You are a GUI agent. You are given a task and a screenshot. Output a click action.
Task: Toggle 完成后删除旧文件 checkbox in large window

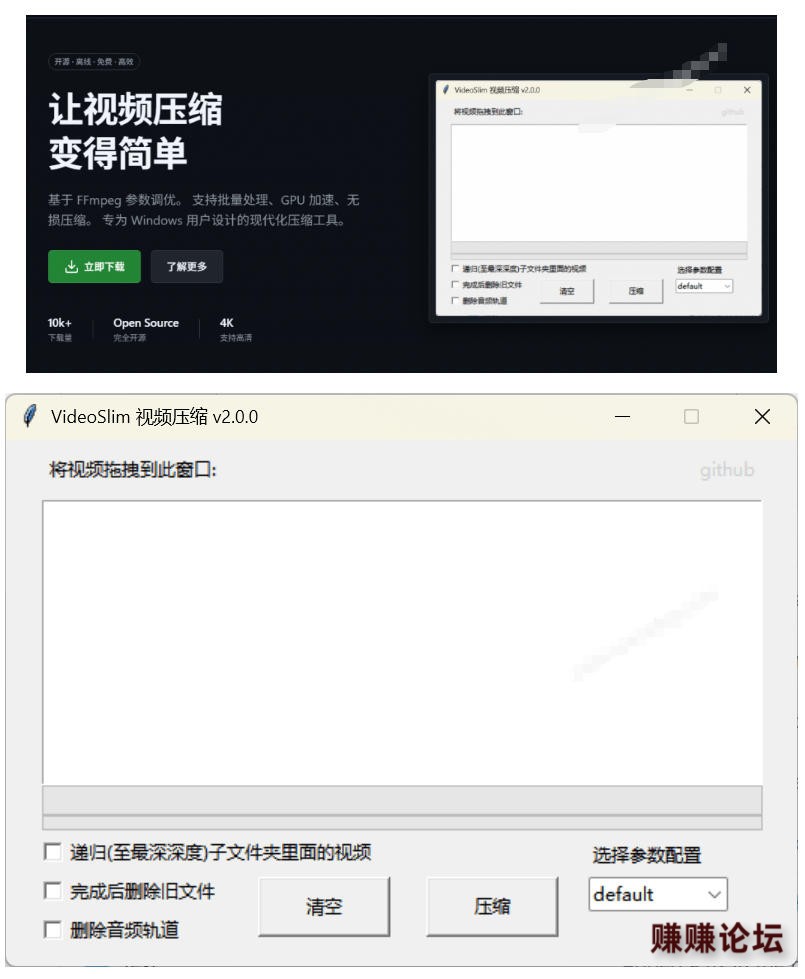52,890
